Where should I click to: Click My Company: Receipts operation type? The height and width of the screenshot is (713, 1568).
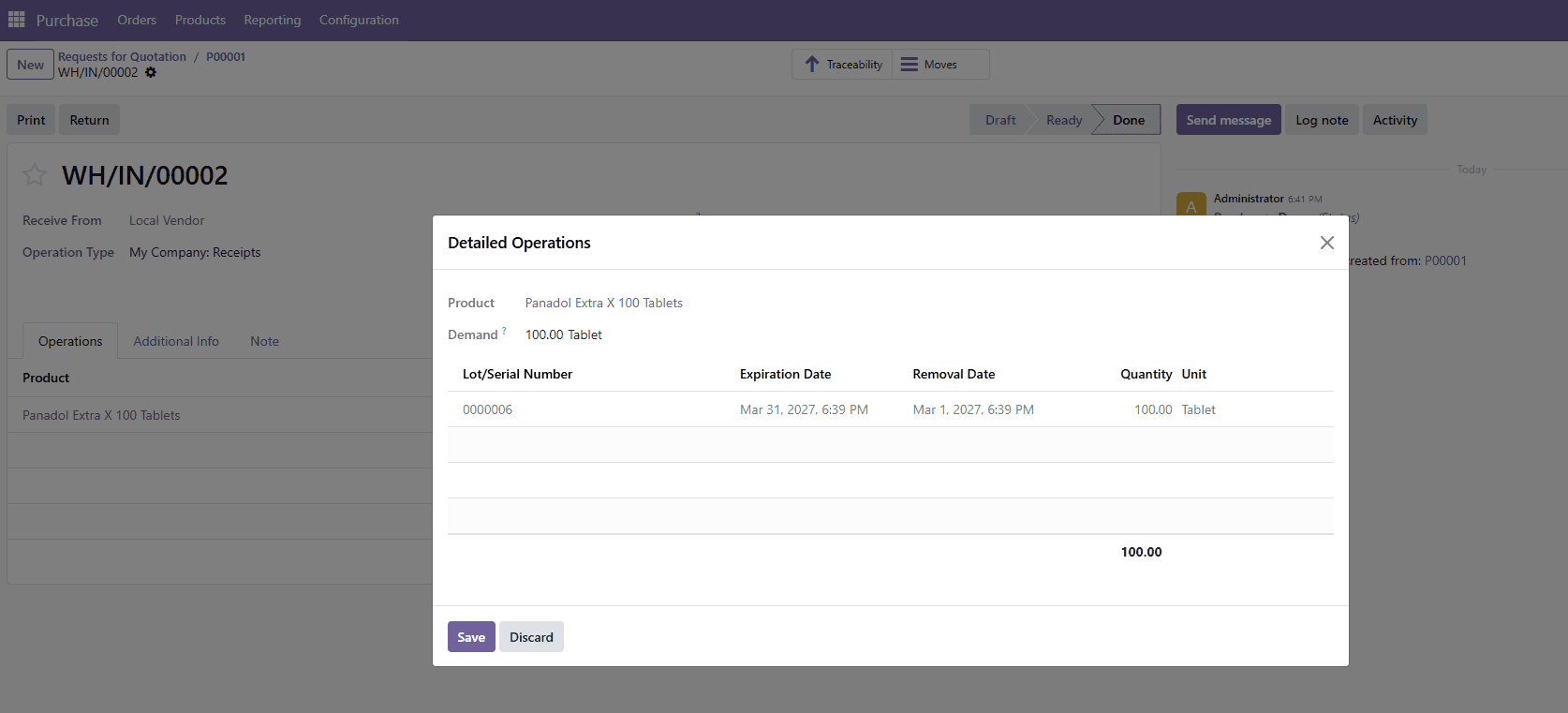[x=195, y=252]
